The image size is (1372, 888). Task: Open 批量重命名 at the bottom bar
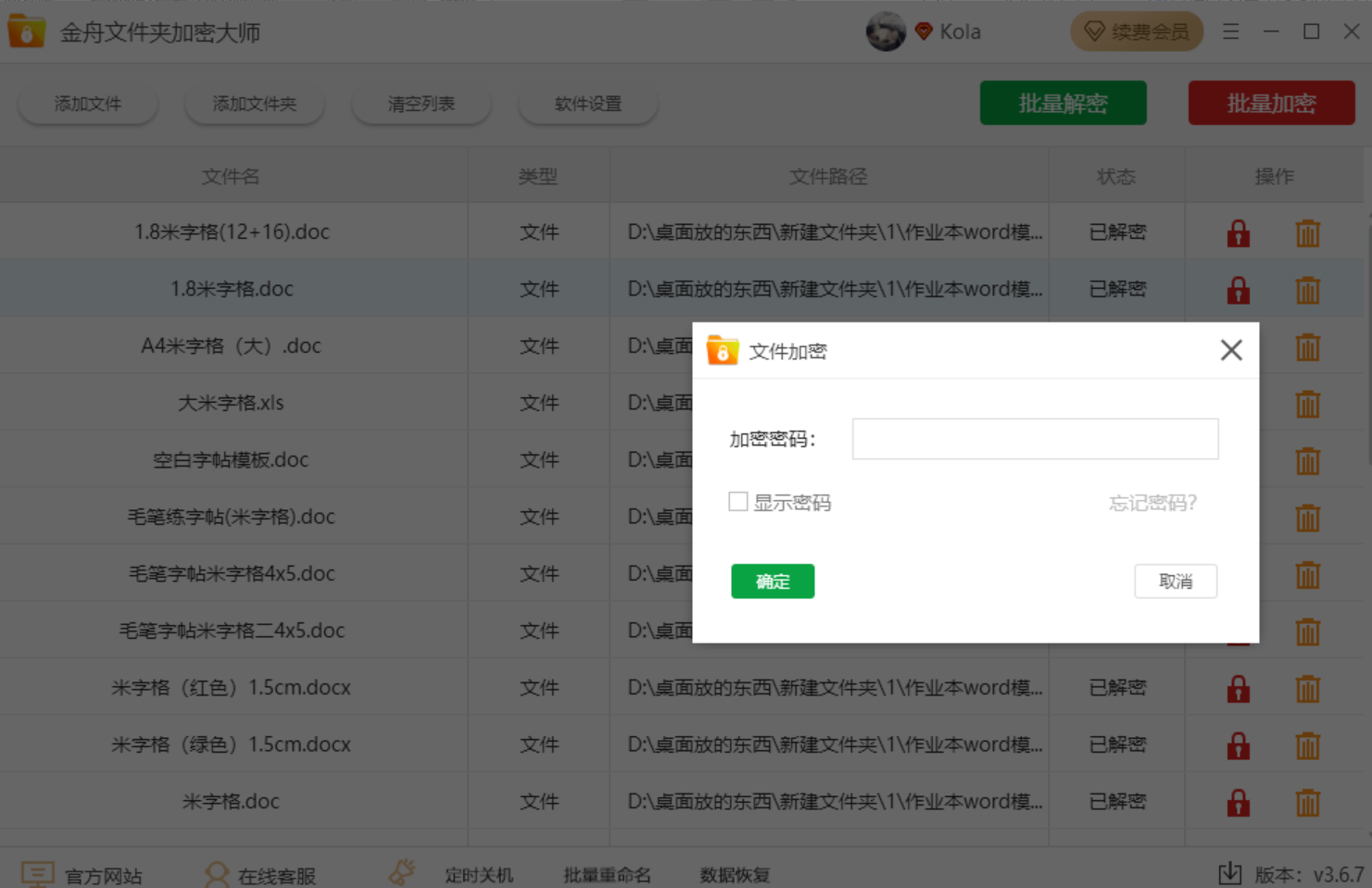(x=607, y=874)
